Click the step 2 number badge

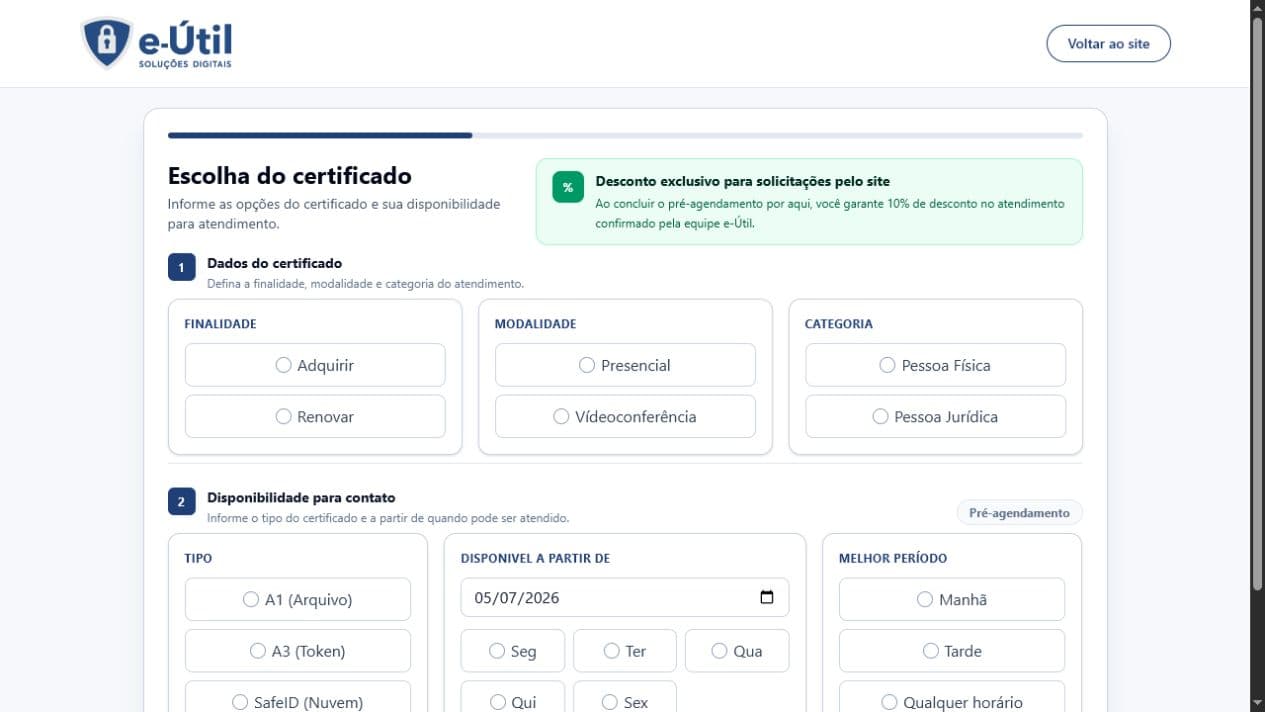(x=181, y=502)
